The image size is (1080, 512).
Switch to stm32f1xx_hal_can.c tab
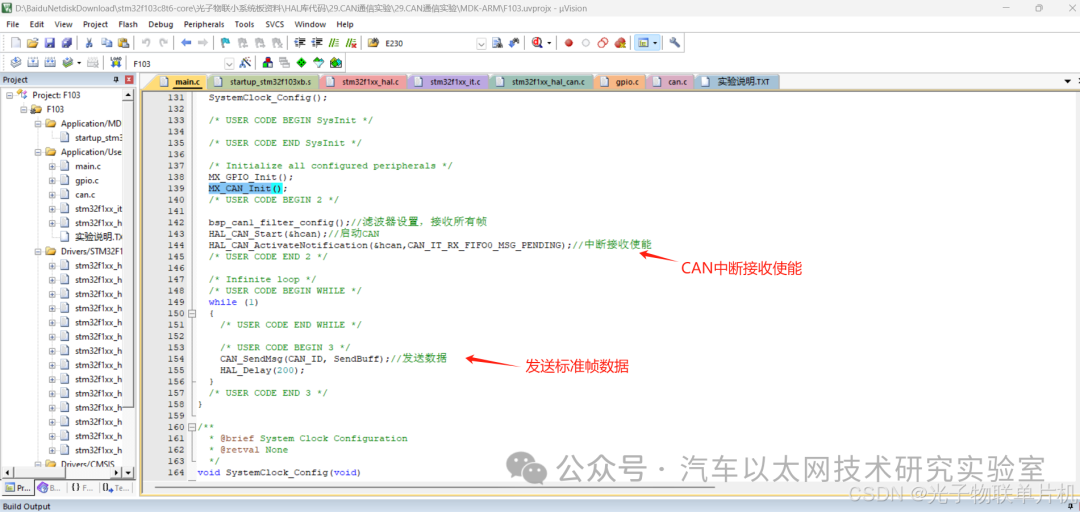[x=541, y=82]
